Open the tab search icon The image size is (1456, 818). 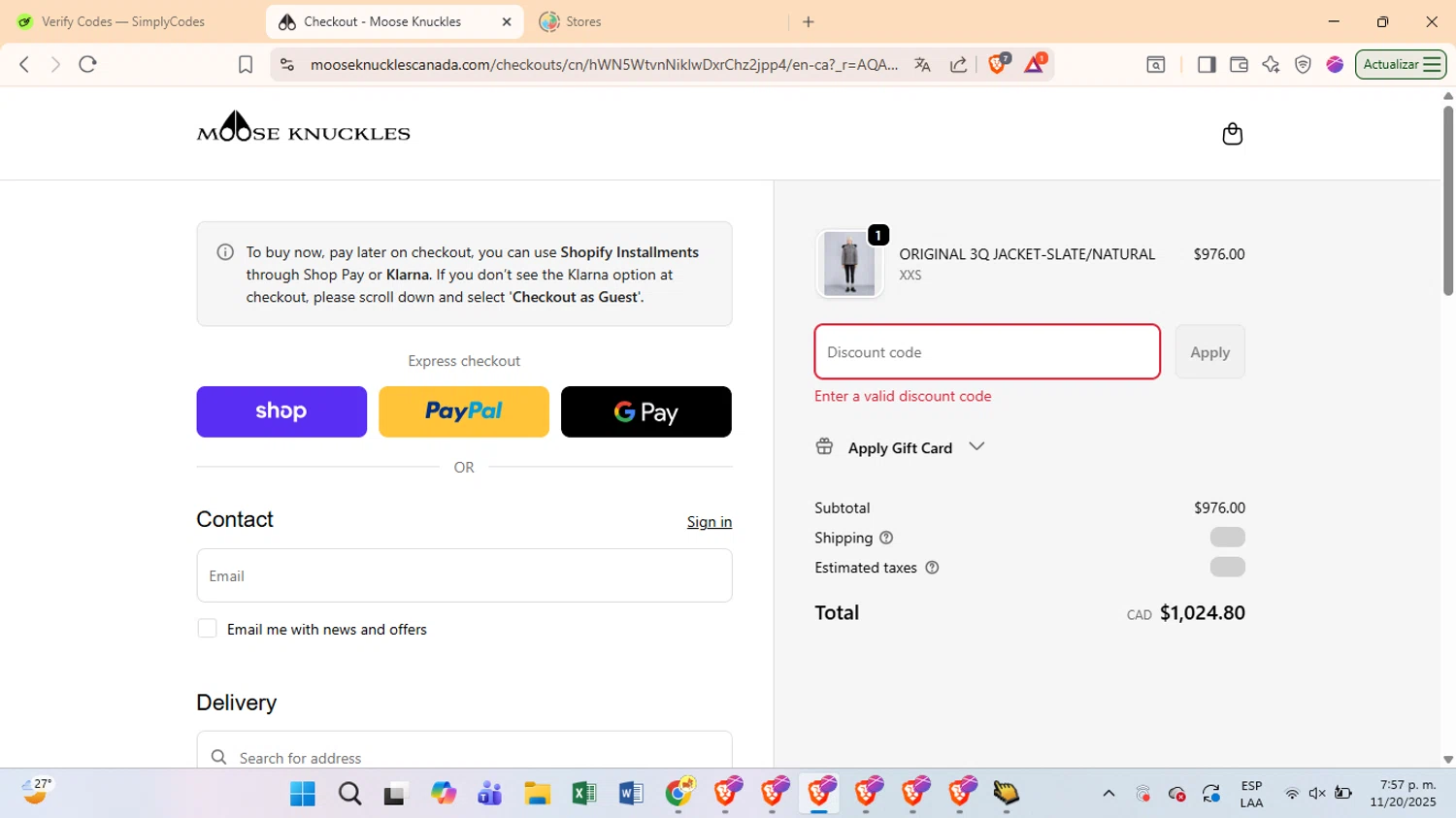point(1155,64)
